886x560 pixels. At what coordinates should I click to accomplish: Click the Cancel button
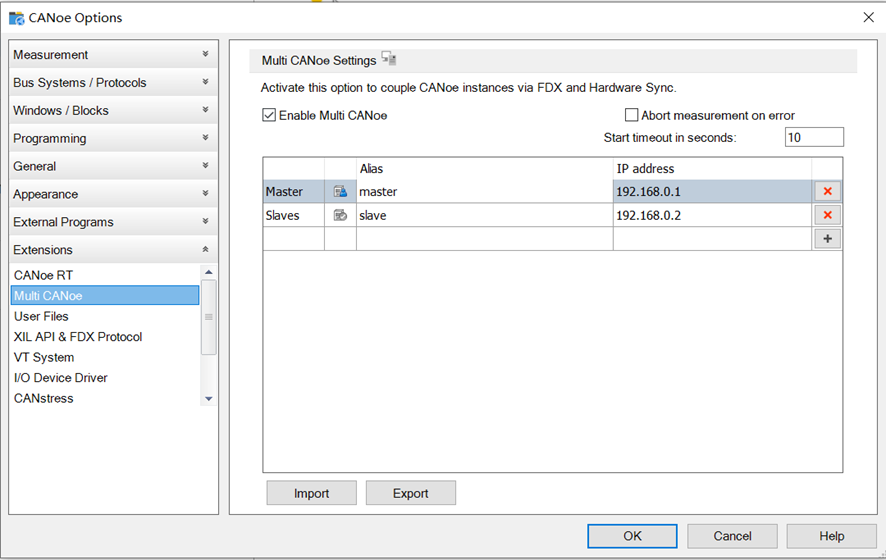pos(732,536)
